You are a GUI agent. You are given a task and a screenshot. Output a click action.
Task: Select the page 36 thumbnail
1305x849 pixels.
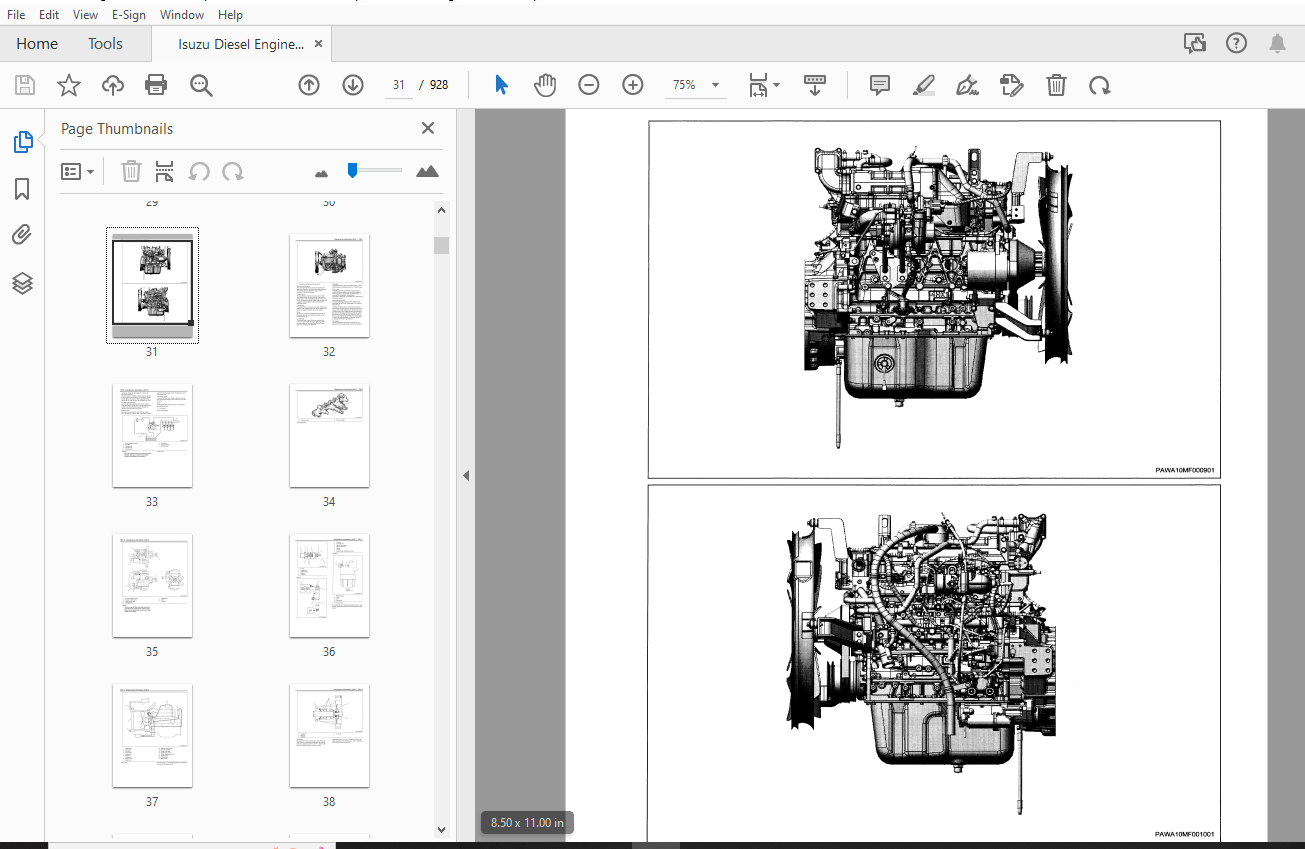(x=329, y=585)
